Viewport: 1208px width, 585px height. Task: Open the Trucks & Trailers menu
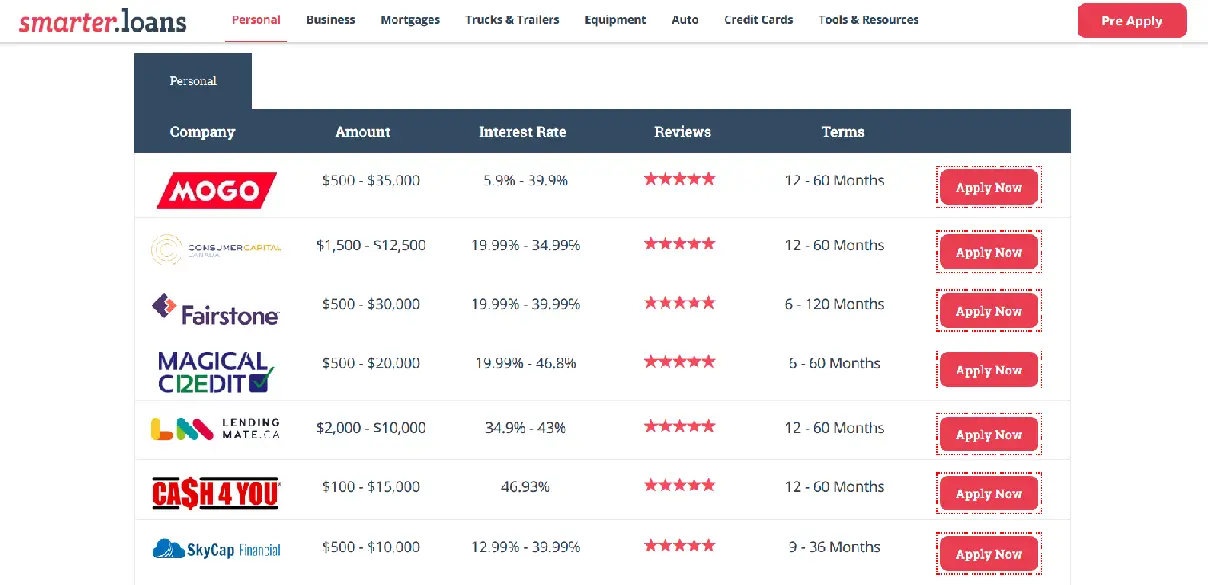512,20
